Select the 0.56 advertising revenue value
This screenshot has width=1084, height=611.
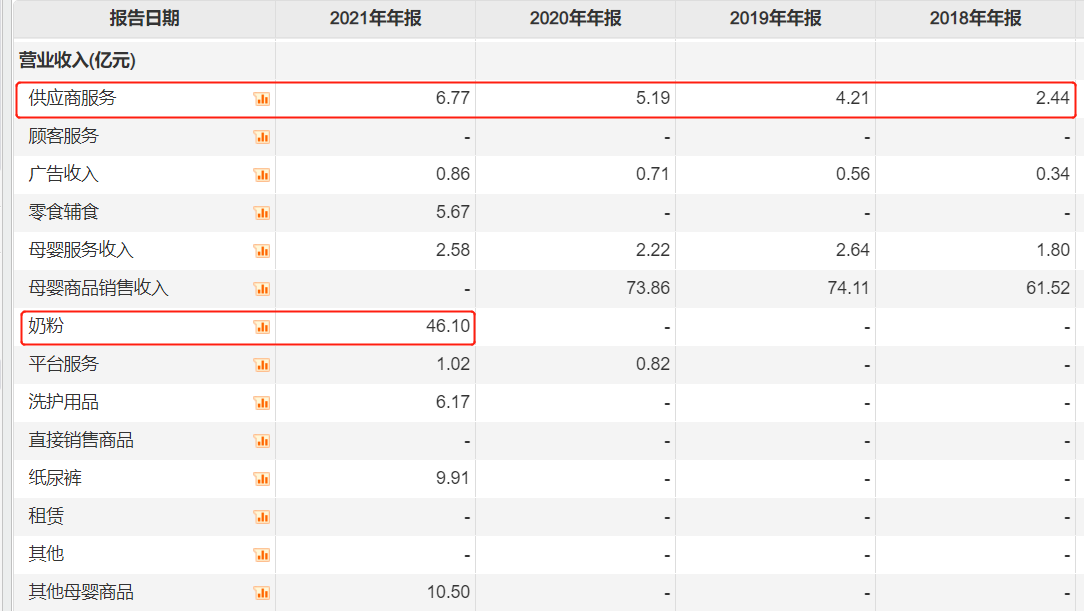[852, 174]
